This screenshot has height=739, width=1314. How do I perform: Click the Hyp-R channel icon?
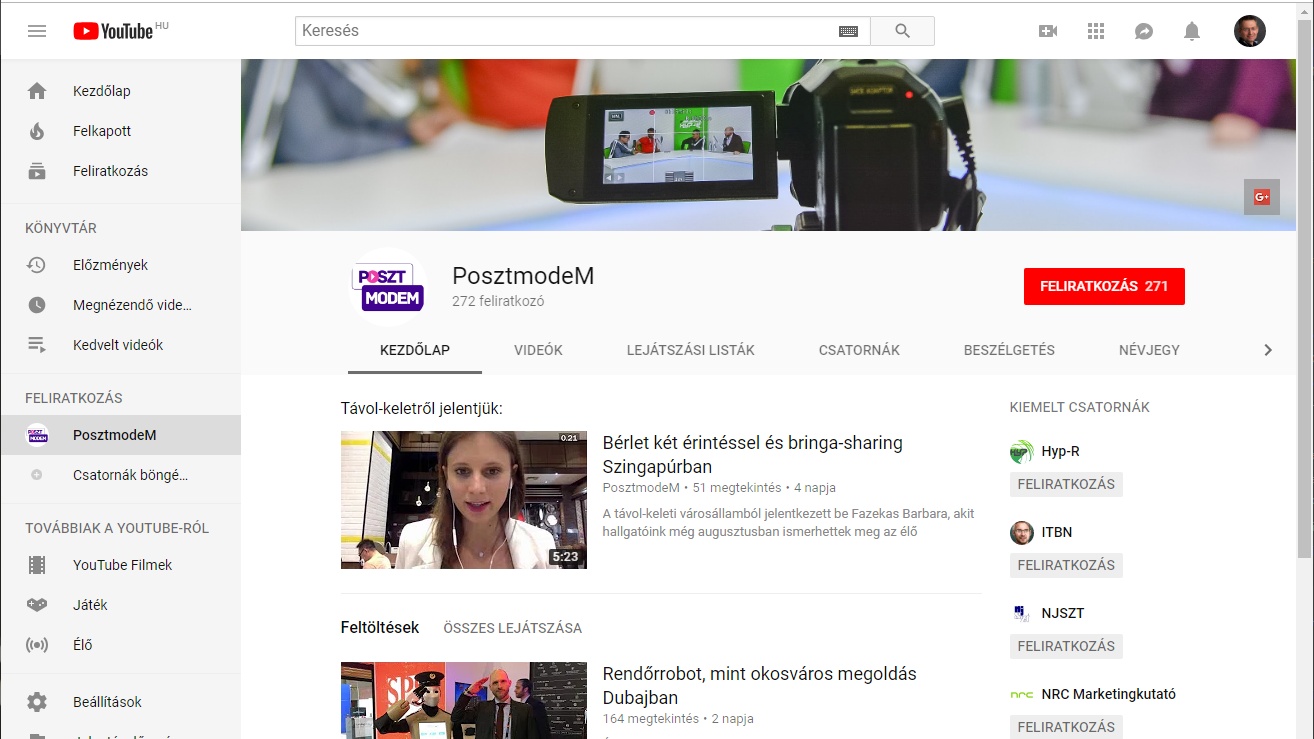[1021, 451]
